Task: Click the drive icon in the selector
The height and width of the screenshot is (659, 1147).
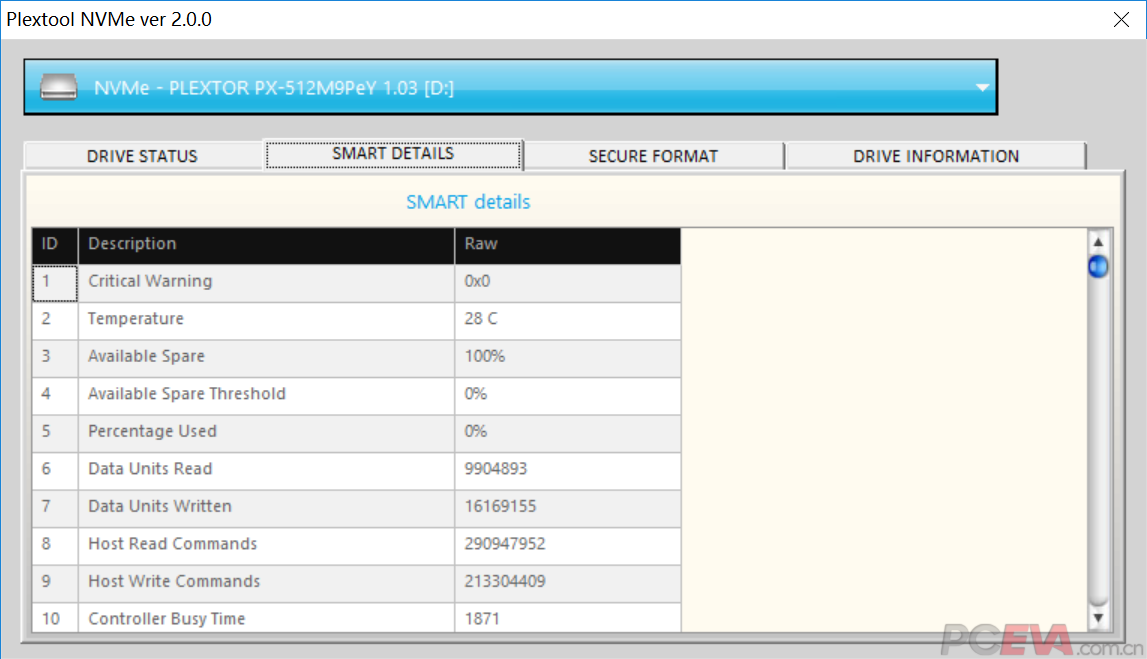Action: 59,87
